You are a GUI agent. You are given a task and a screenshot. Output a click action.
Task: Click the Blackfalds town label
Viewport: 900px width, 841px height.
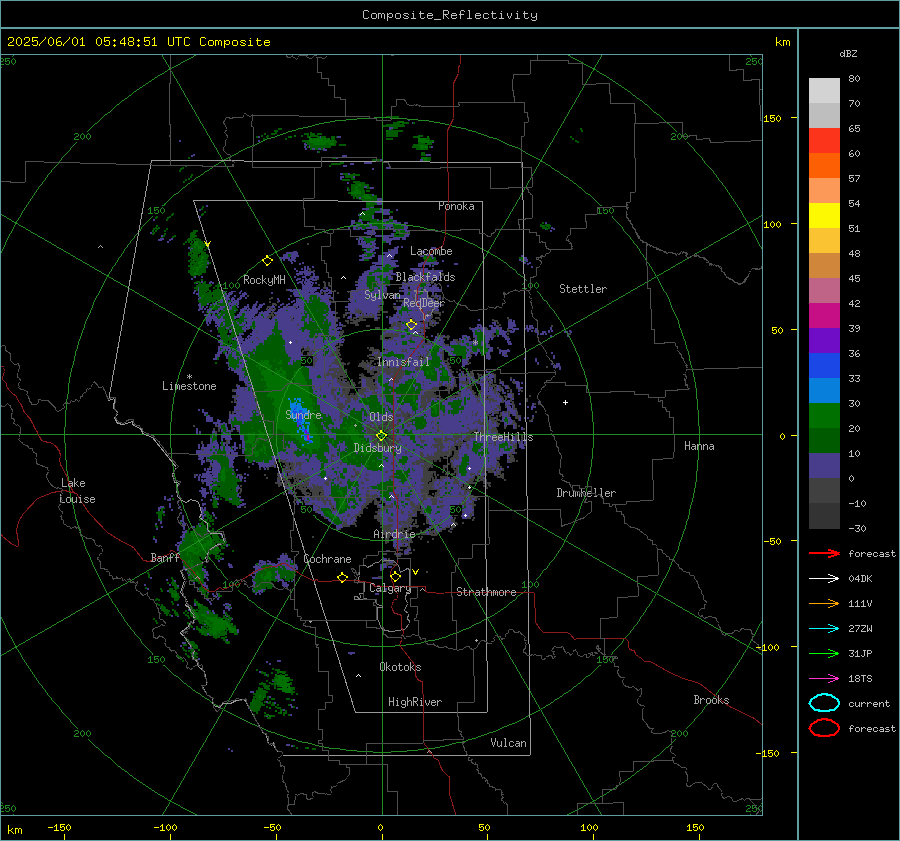[x=425, y=277]
